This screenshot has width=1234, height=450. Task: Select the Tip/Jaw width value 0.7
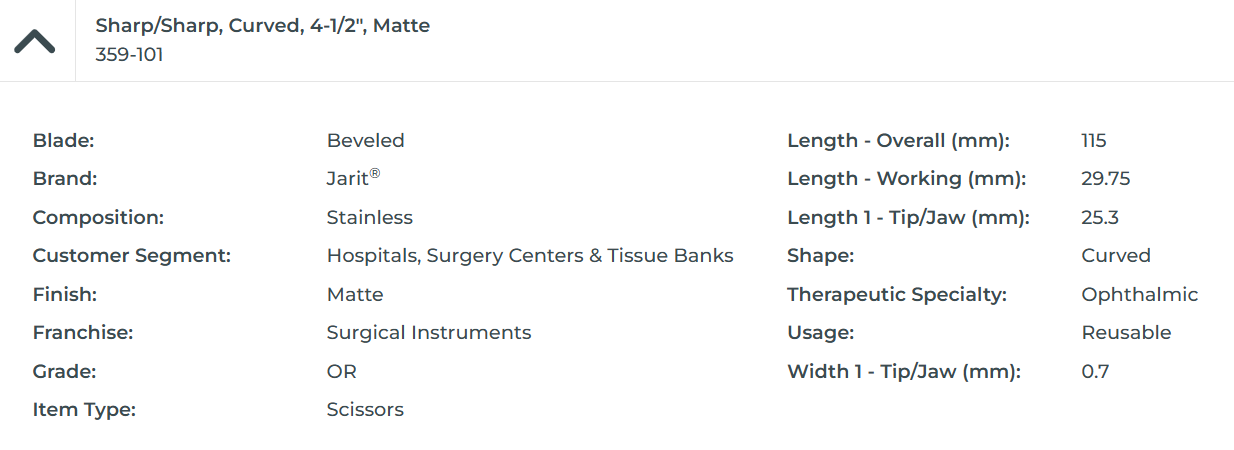pyautogui.click(x=1095, y=372)
